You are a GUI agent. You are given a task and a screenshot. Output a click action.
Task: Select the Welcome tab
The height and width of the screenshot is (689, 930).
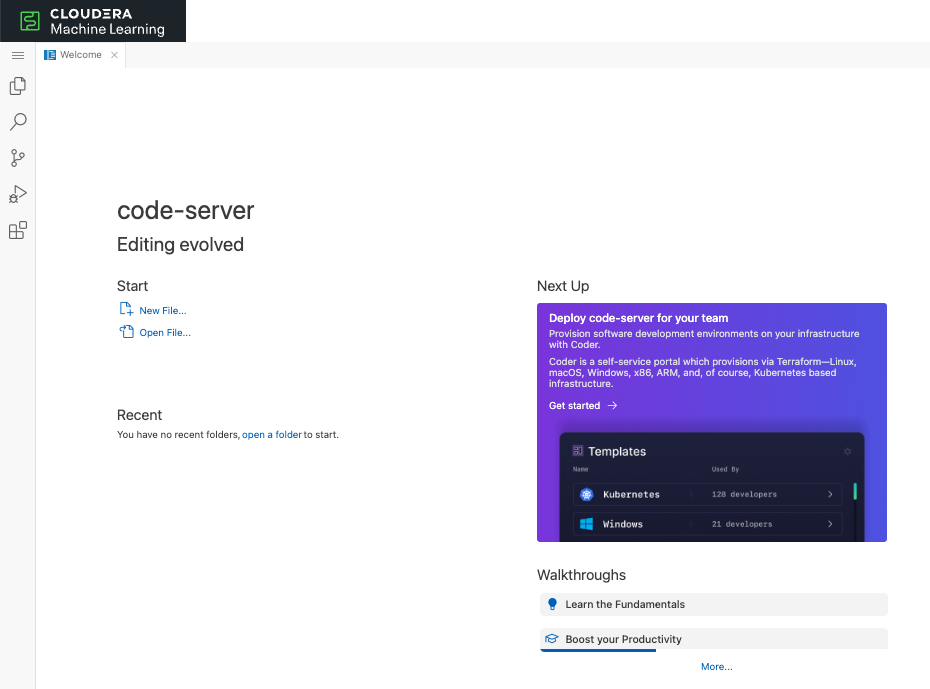[81, 55]
